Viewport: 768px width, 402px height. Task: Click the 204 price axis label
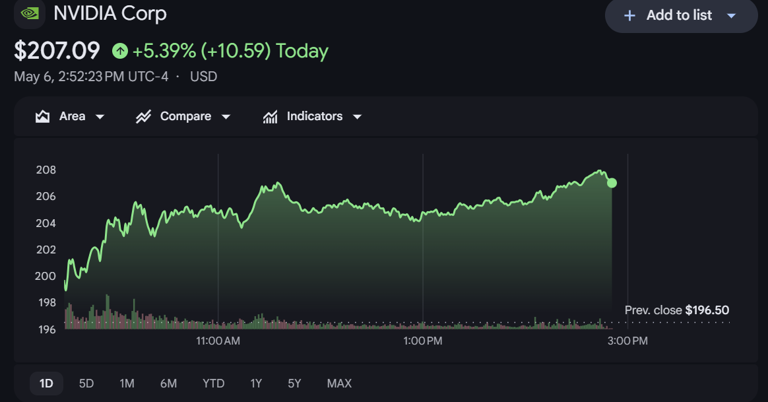(x=46, y=223)
